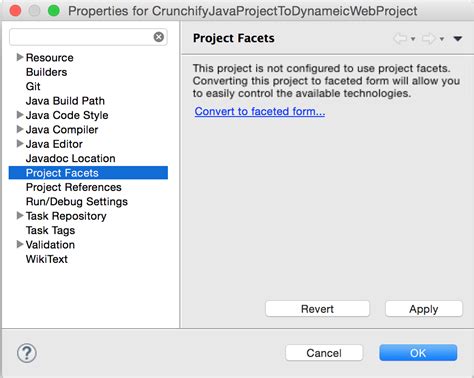Screen dimensions: 474x378
Task: Expand the Resource tree node
Action: pyautogui.click(x=20, y=57)
